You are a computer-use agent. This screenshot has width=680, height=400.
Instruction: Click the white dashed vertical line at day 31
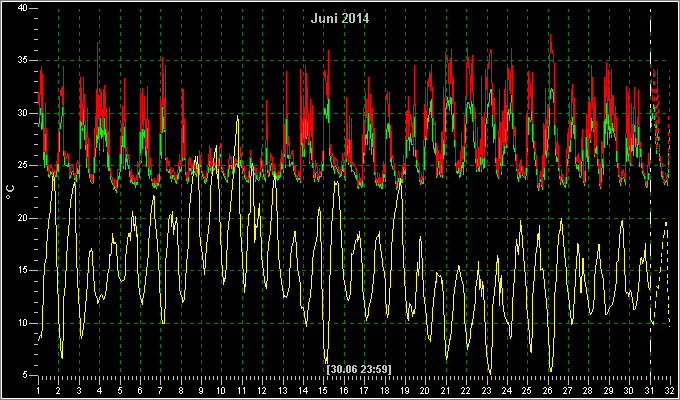[650, 191]
